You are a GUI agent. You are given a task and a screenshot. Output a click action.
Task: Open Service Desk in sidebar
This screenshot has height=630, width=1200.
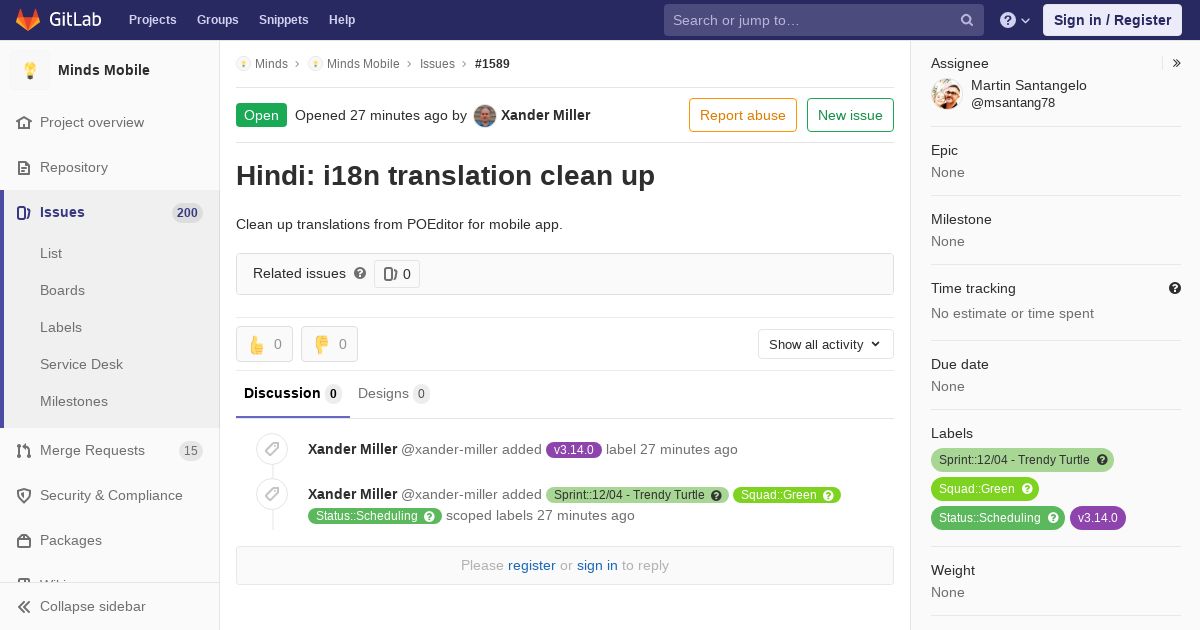[x=81, y=364]
